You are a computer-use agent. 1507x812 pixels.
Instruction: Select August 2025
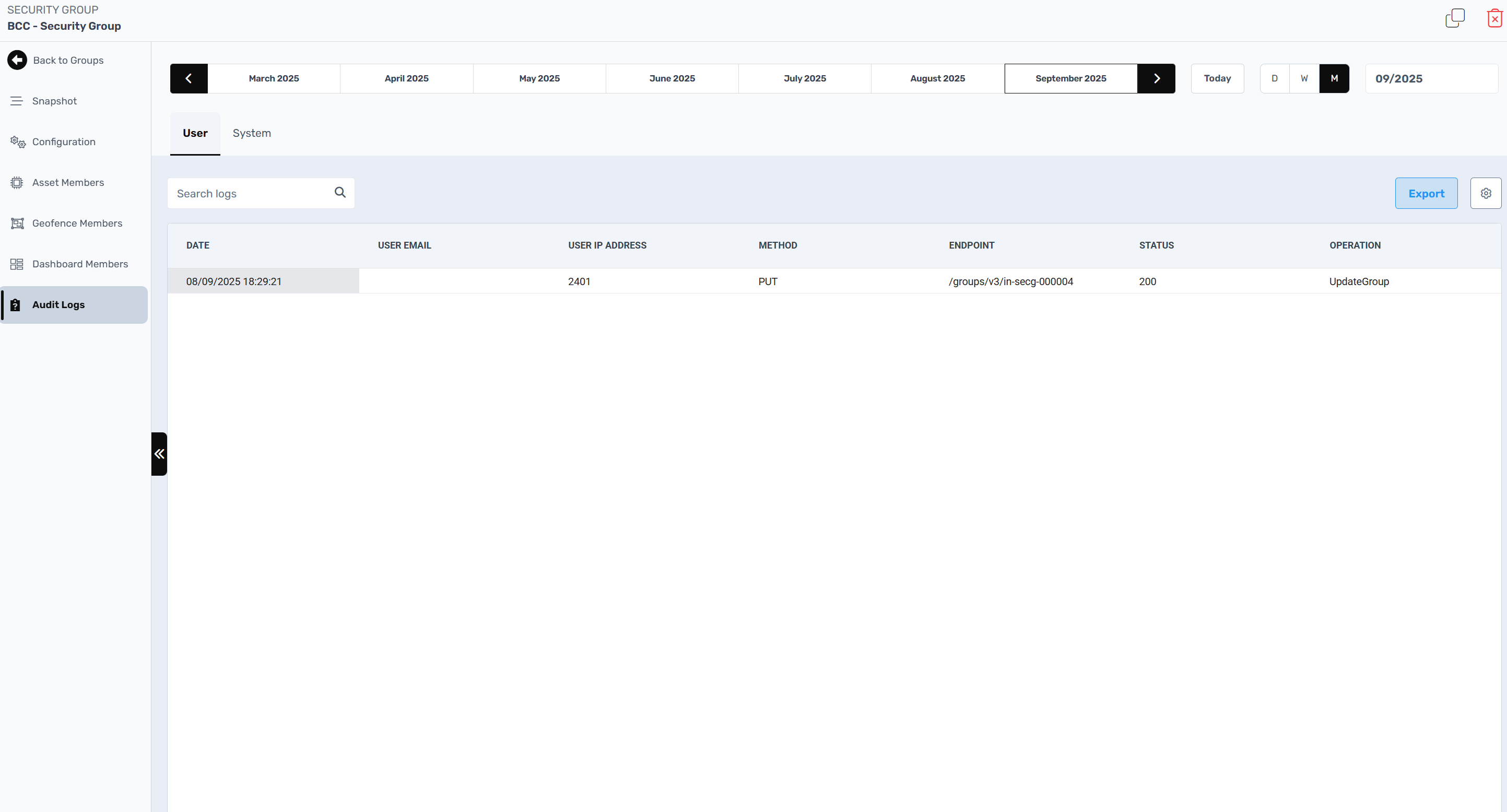937,78
